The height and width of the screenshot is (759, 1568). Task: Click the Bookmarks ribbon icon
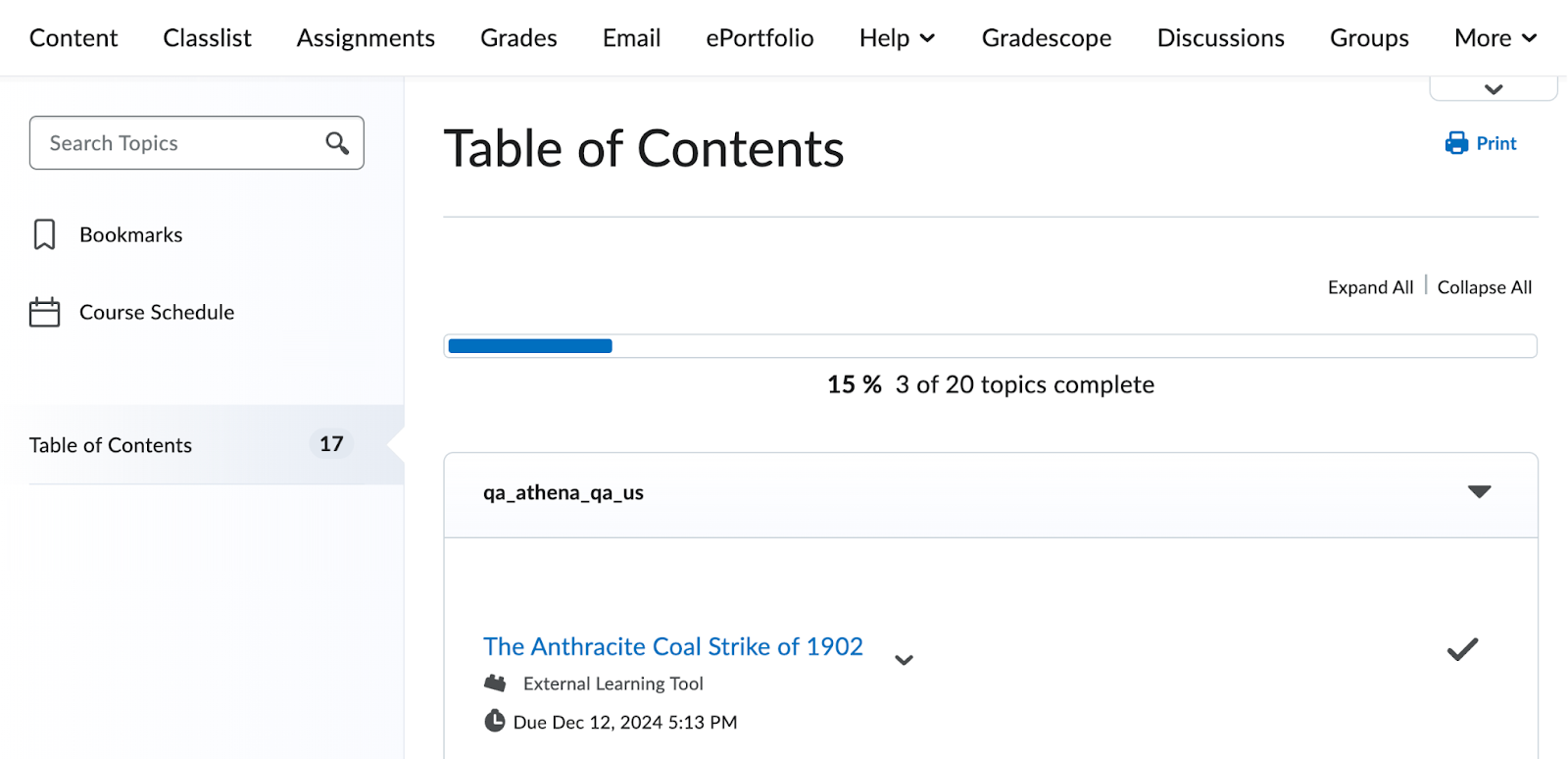click(44, 234)
